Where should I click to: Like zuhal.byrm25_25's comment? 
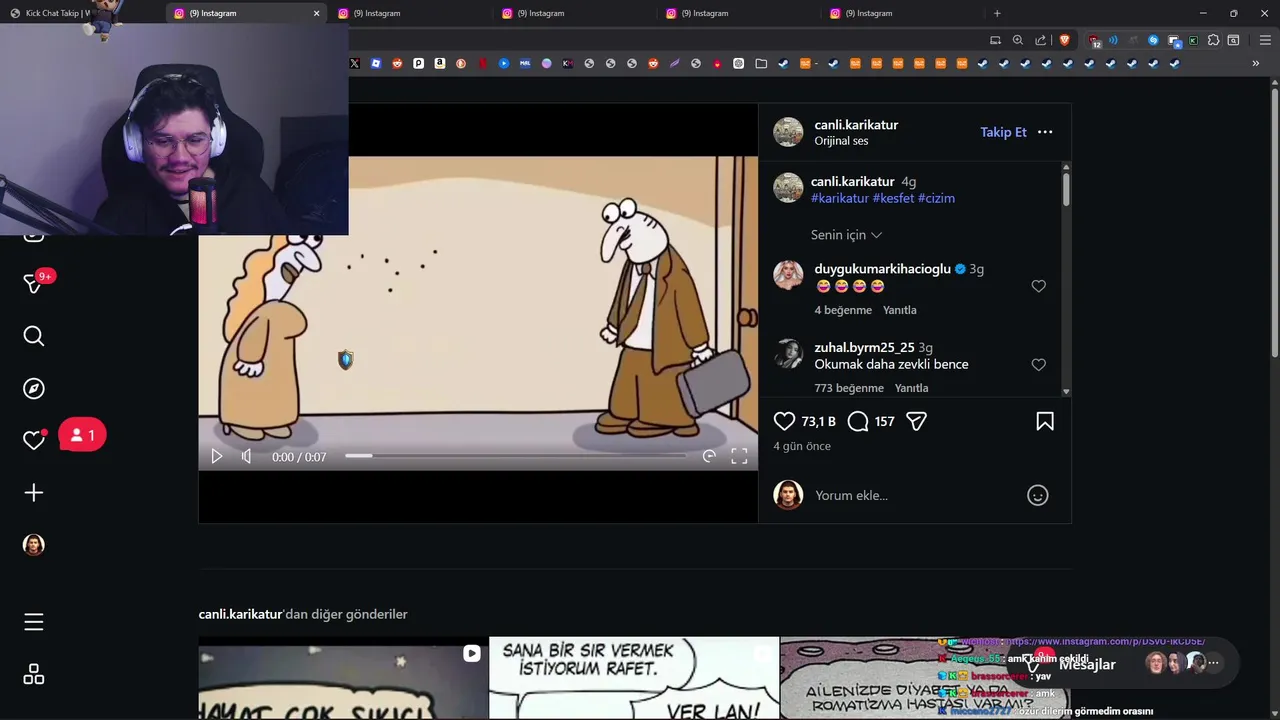click(x=1038, y=365)
